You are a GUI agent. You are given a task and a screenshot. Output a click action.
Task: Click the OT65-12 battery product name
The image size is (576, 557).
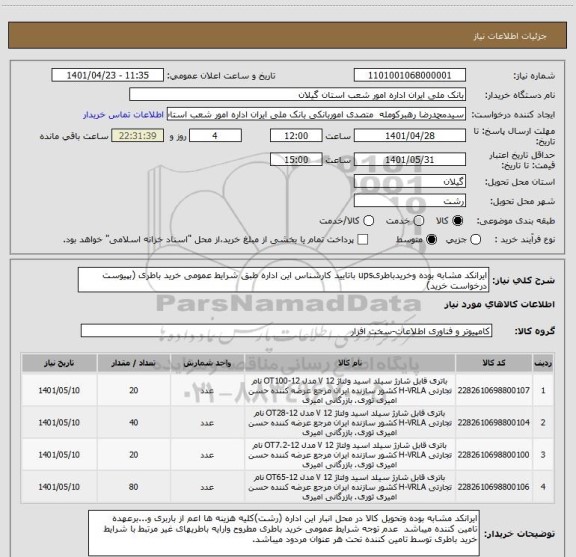350,487
